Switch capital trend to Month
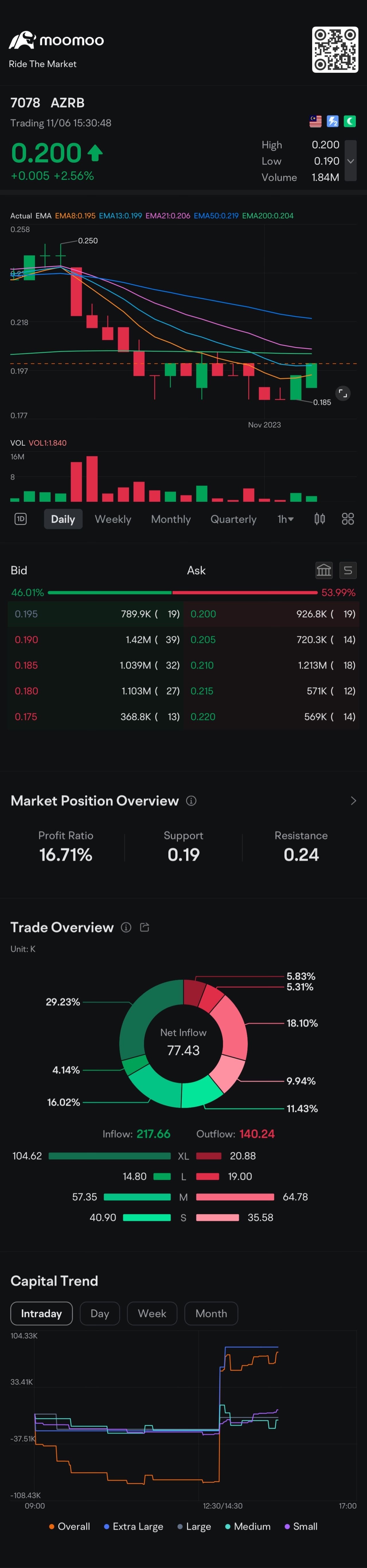This screenshot has width=367, height=1568. [211, 1314]
